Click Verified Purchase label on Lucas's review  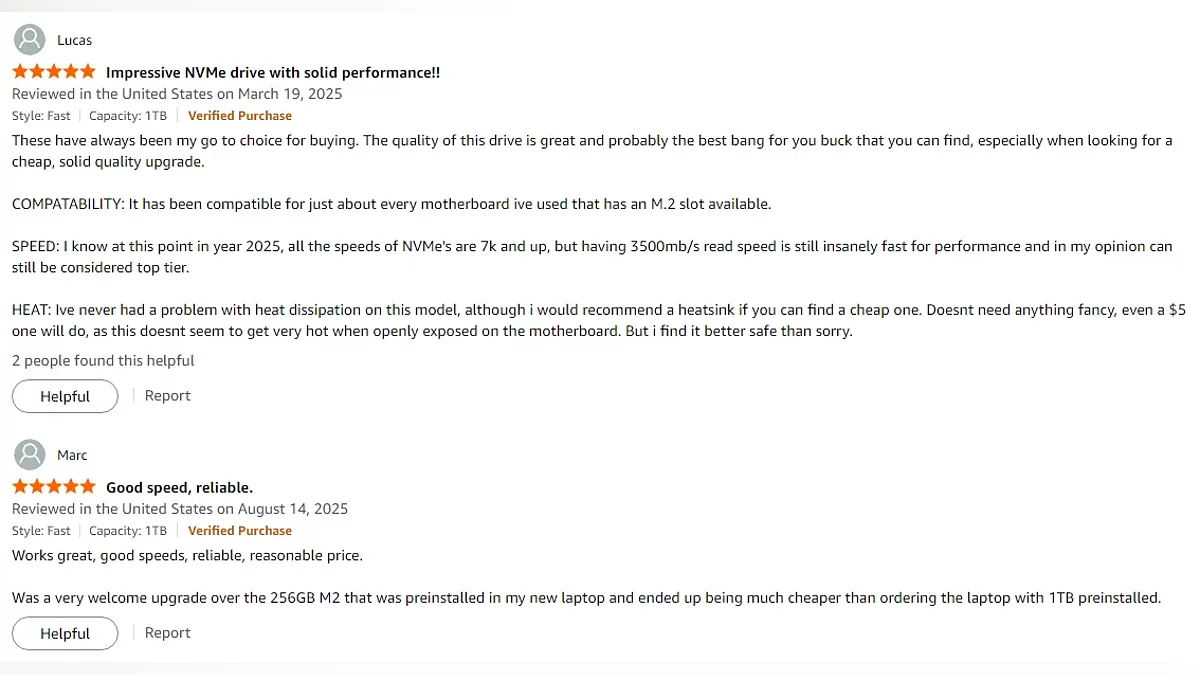click(240, 116)
